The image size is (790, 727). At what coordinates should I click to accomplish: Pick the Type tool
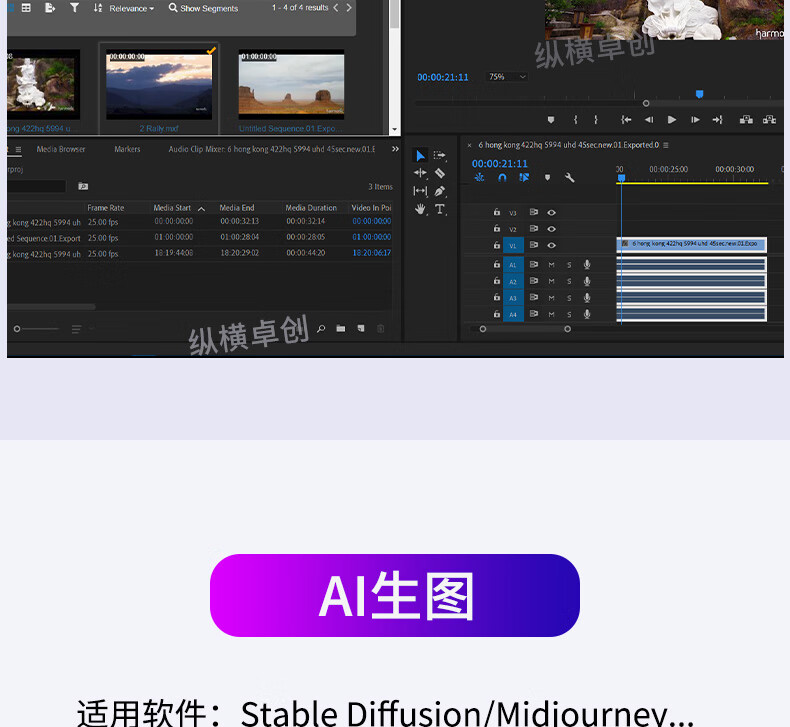(440, 209)
